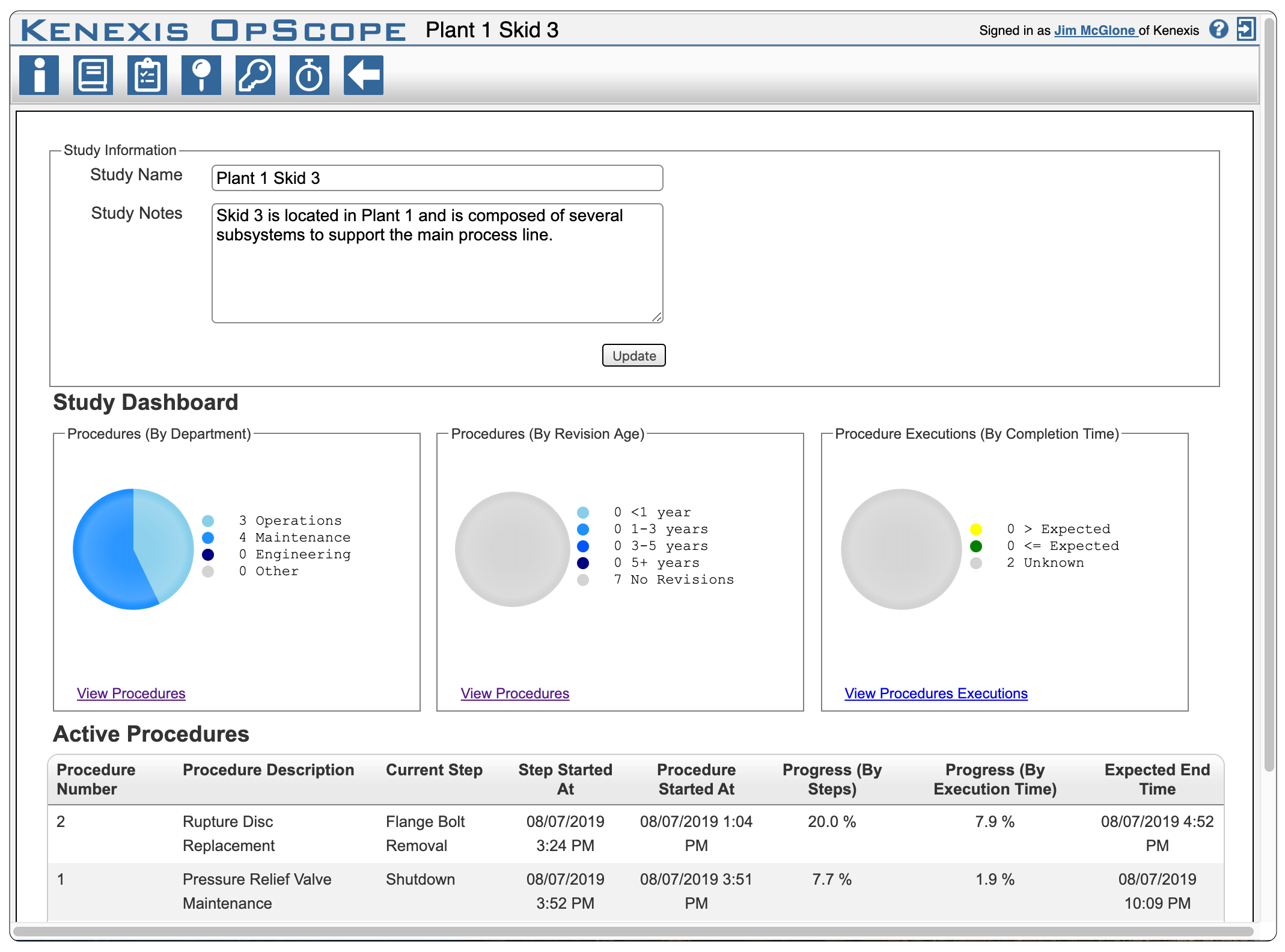Viewport: 1285px width, 952px height.
Task: Click the No Revisions legend dot
Action: (x=583, y=580)
